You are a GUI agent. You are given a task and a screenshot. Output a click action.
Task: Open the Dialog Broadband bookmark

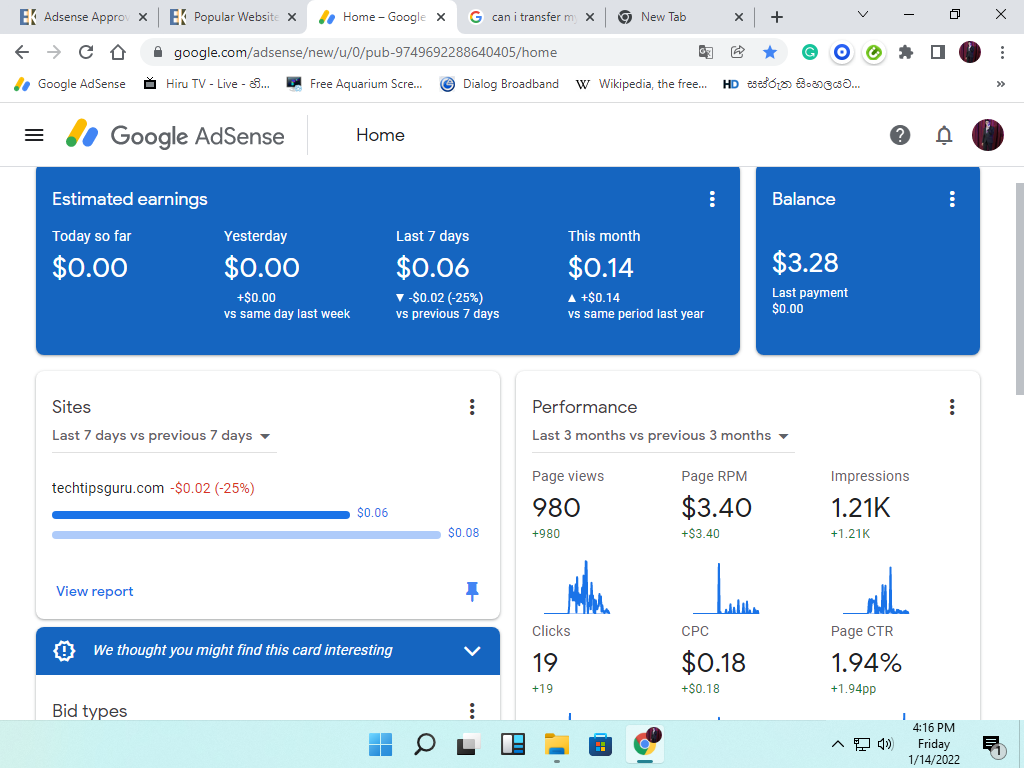click(500, 84)
